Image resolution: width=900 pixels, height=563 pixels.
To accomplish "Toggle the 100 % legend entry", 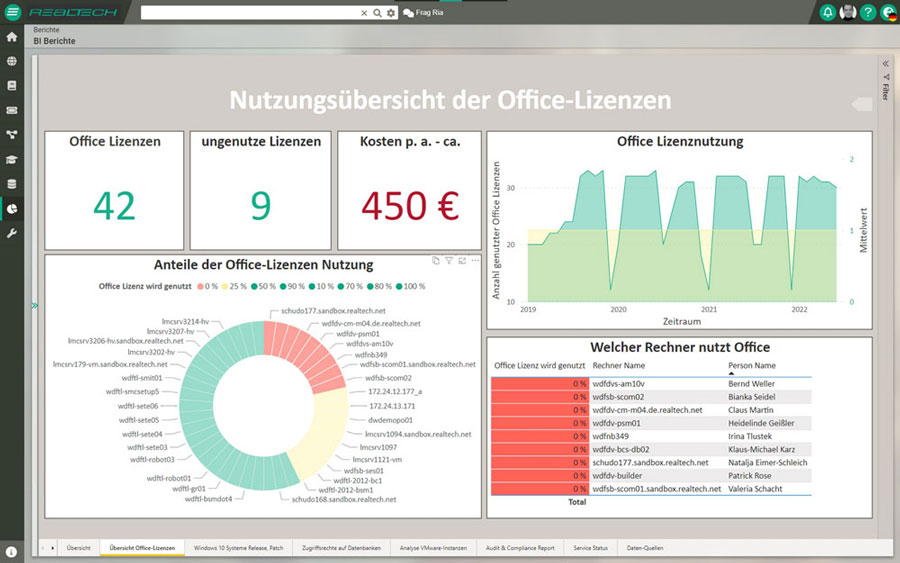I will click(410, 286).
